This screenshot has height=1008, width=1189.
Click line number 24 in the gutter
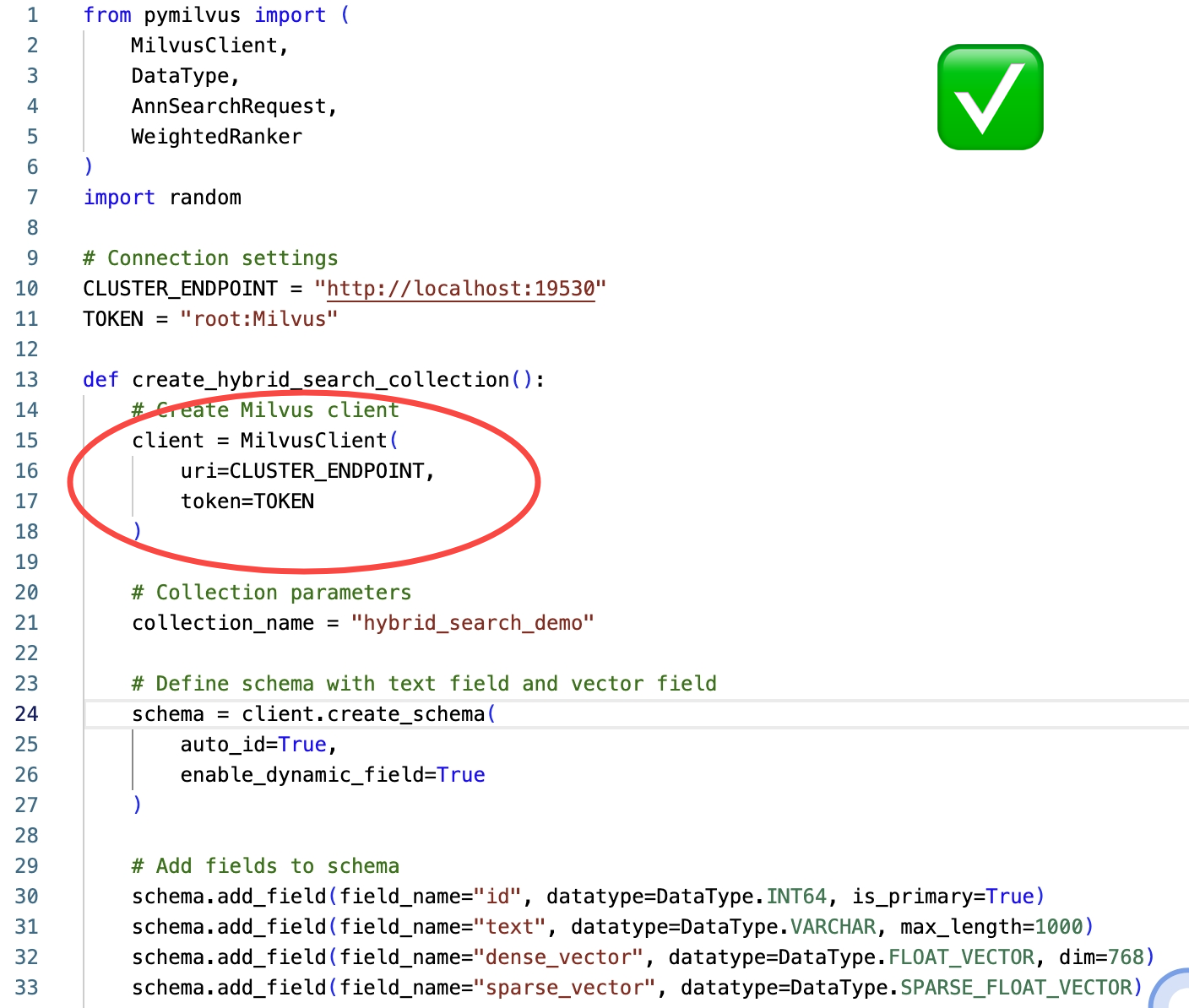click(x=27, y=714)
